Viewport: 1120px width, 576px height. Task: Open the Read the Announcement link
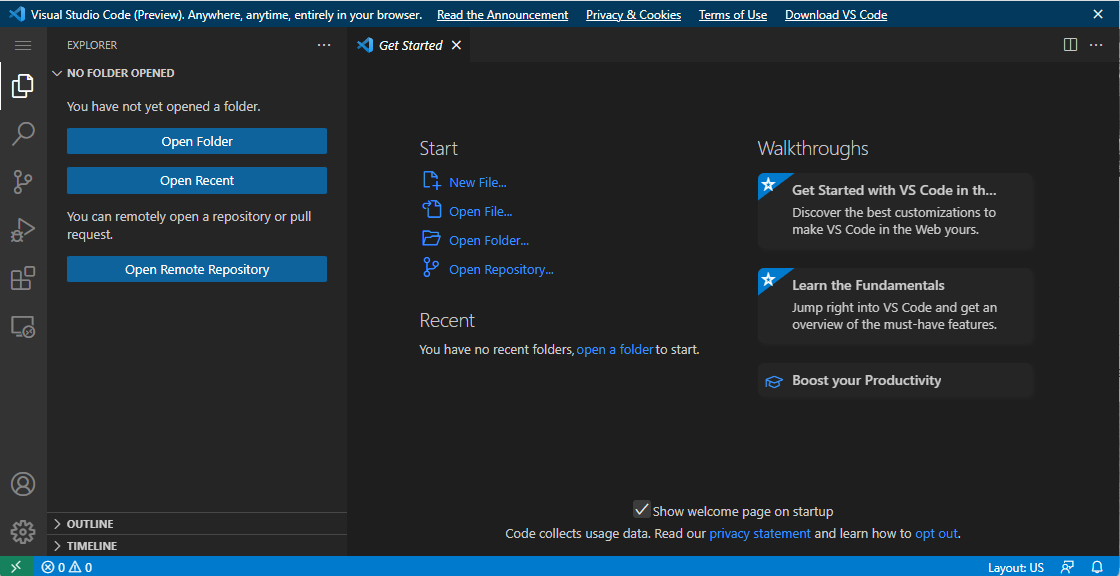pyautogui.click(x=503, y=14)
